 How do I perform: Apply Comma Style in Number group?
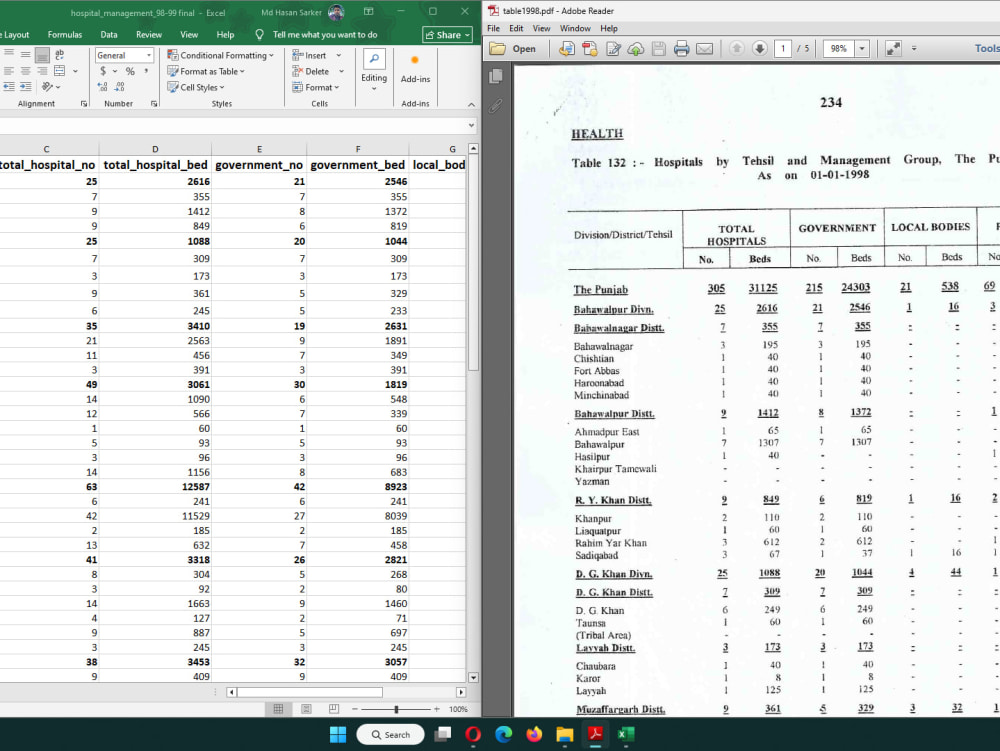click(x=146, y=71)
